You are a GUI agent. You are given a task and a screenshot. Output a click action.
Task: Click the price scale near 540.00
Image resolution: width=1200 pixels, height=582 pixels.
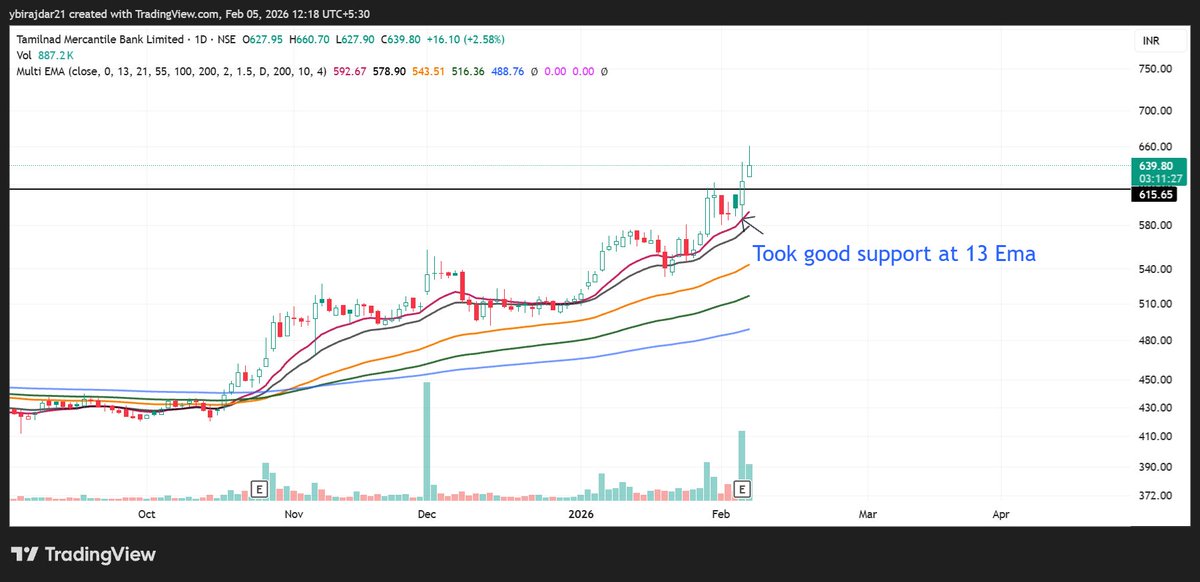tap(1155, 268)
